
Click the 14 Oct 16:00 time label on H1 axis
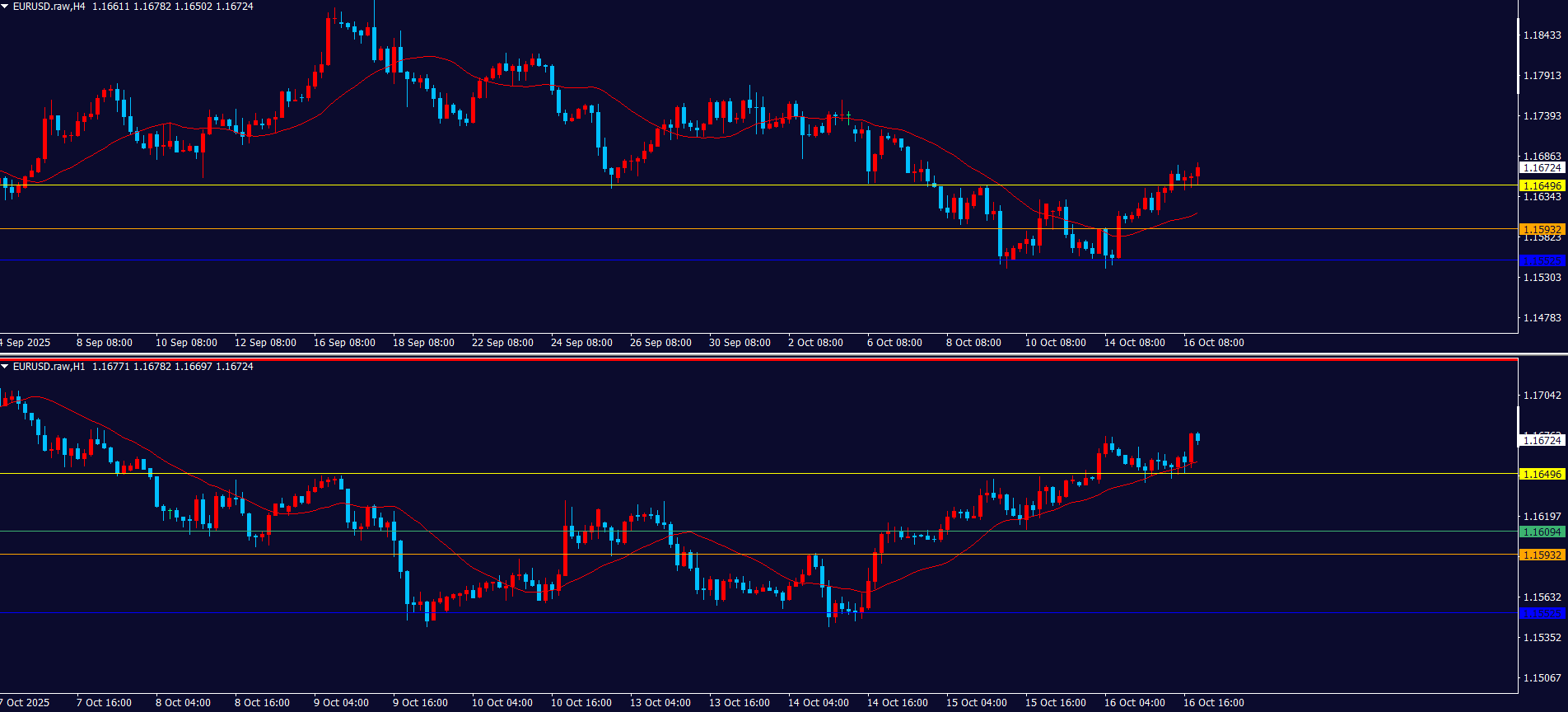[x=897, y=703]
